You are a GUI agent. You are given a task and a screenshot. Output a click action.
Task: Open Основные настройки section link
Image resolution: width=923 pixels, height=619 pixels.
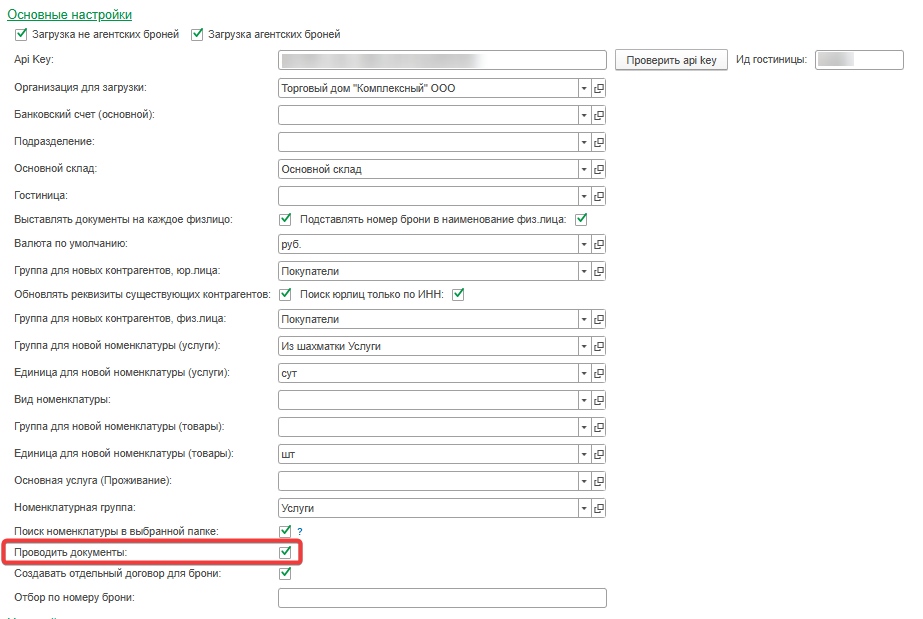coord(69,14)
